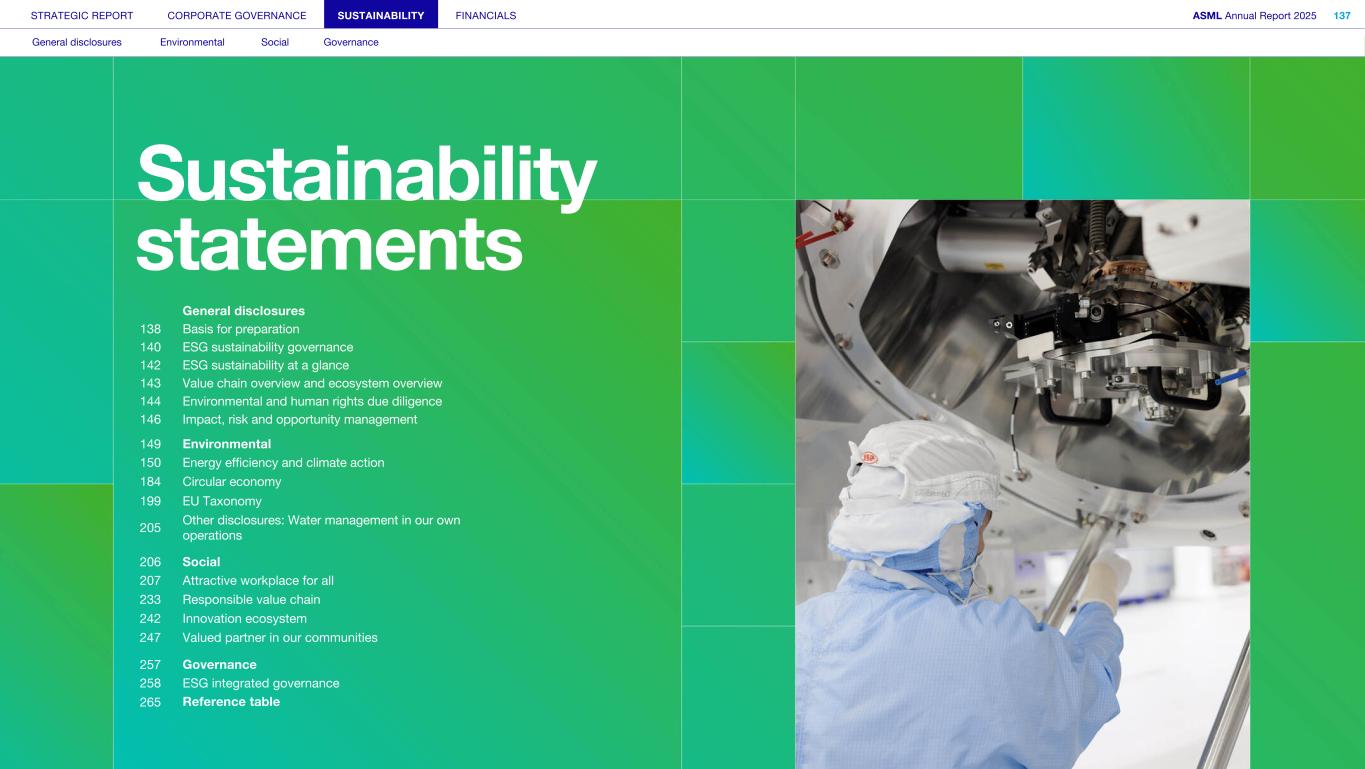This screenshot has width=1365, height=769.
Task: Jump to the Reference table
Action: click(231, 702)
